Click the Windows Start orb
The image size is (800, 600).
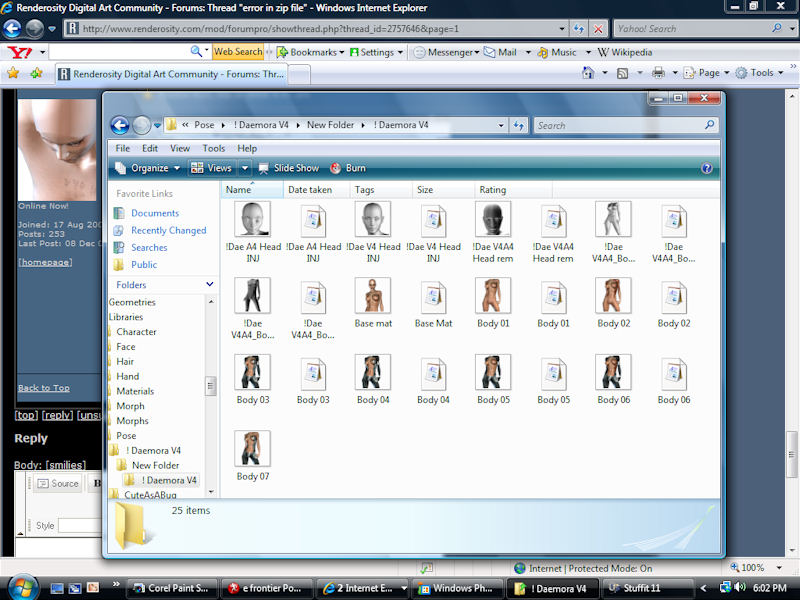tap(22, 587)
